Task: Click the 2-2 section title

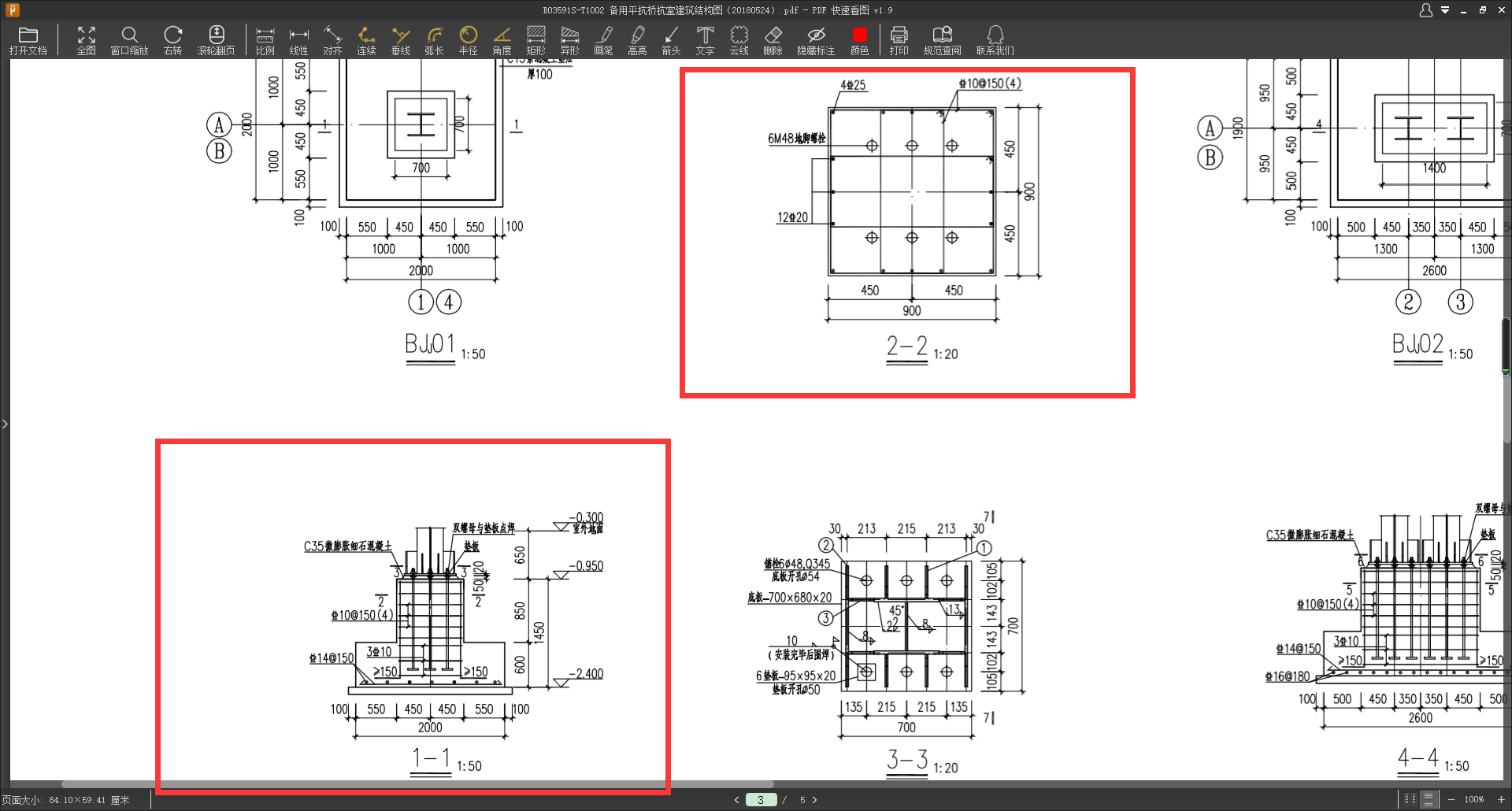Action: pos(907,346)
